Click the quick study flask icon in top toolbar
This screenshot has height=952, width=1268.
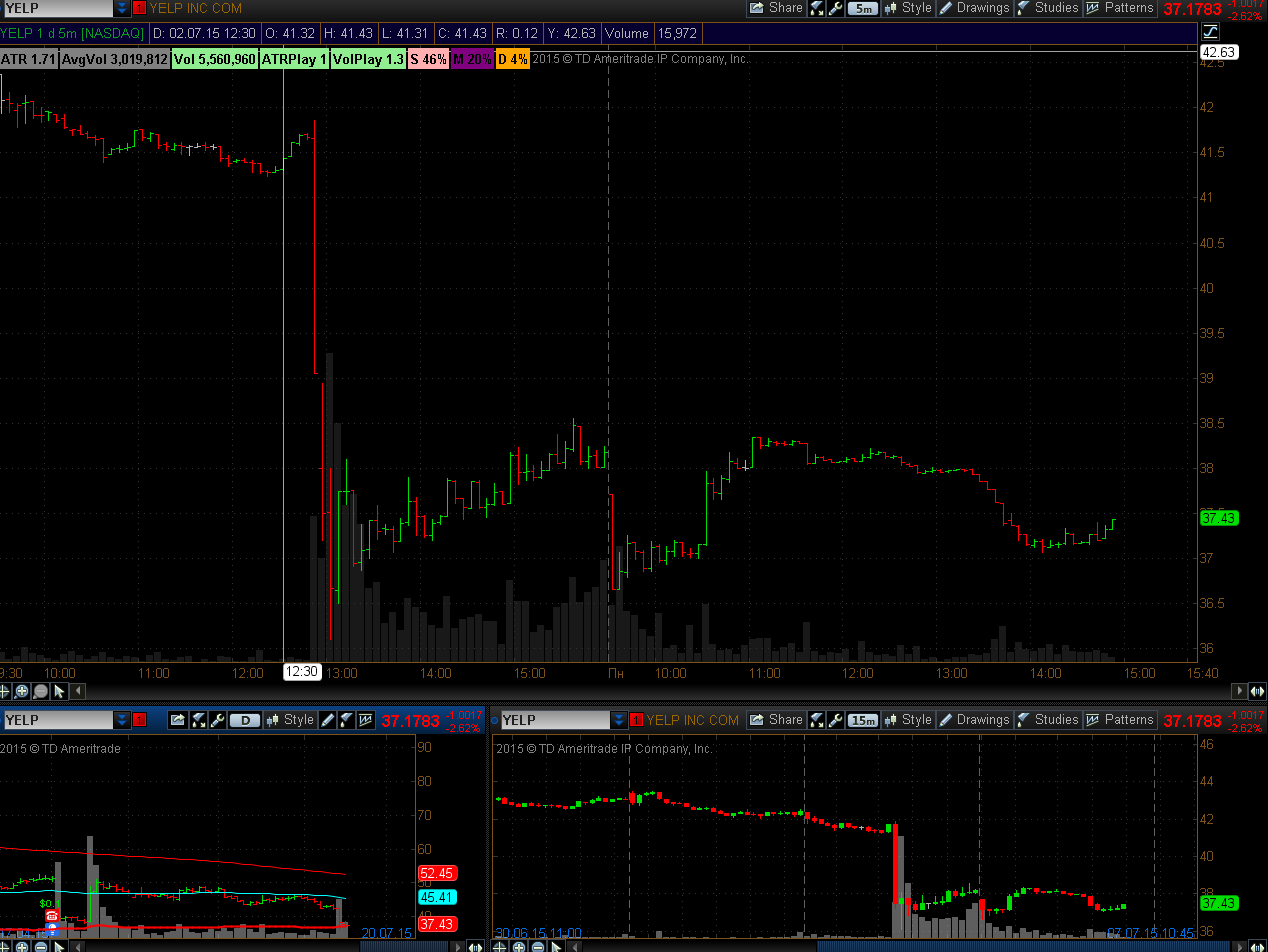pyautogui.click(x=817, y=8)
